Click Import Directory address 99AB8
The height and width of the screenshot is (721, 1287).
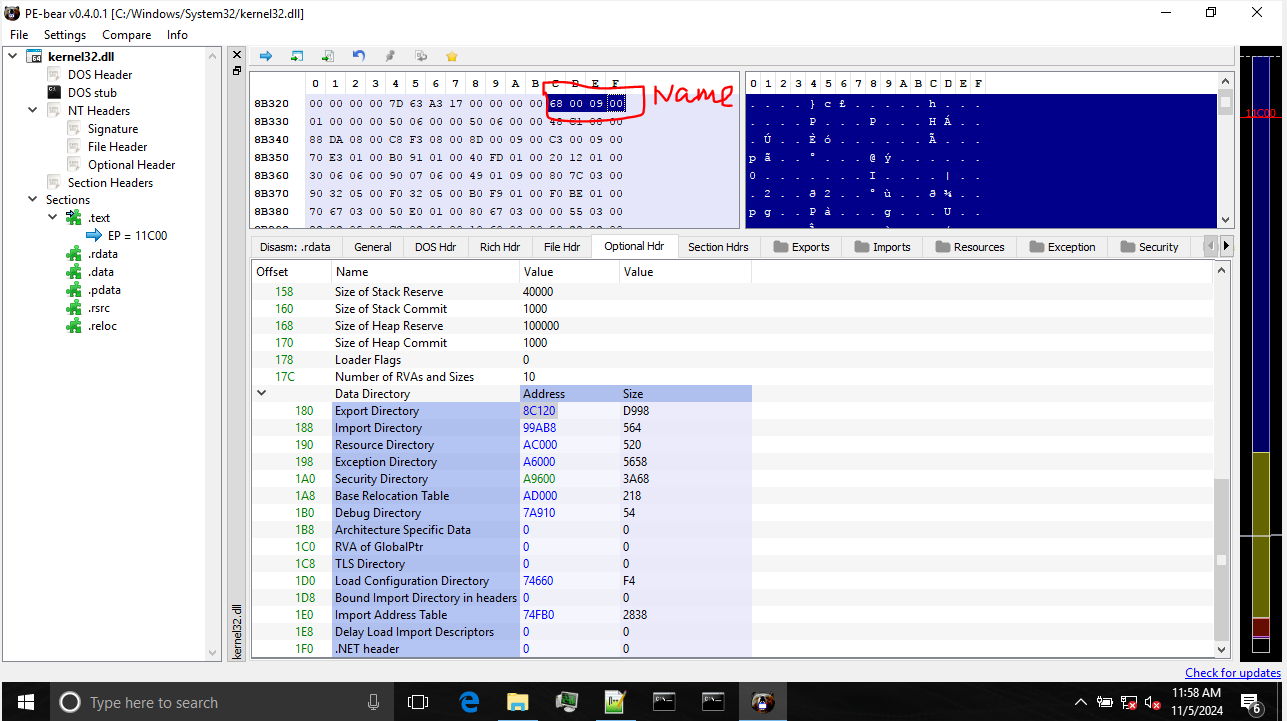click(x=540, y=428)
